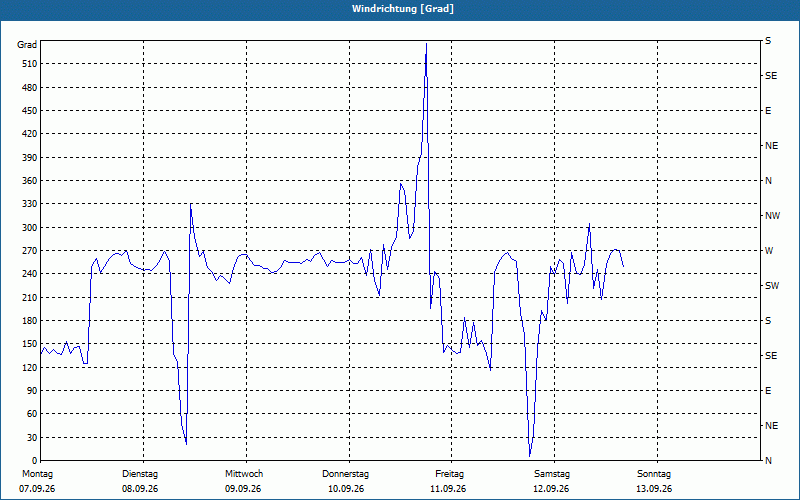
Task: Click the '330' y-axis value
Action: [30, 204]
